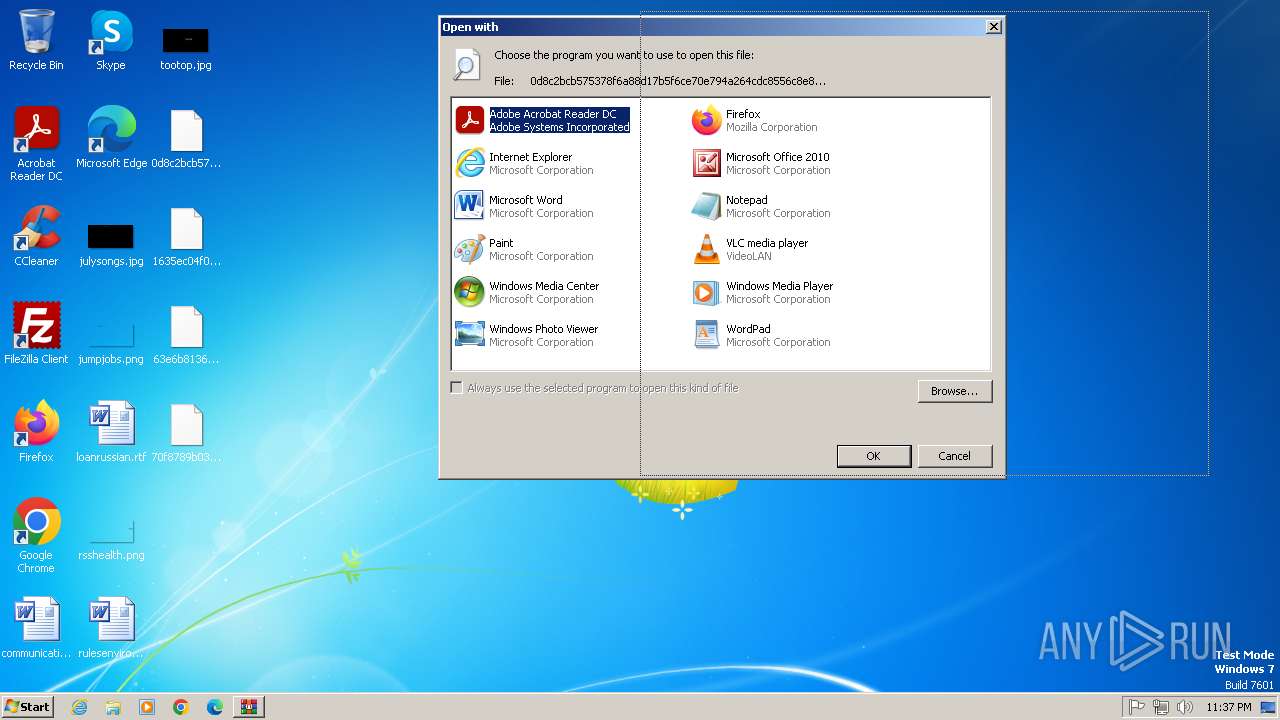Screen dimensions: 1280x720
Task: Launch Microsoft Edge from the taskbar
Action: [x=215, y=707]
